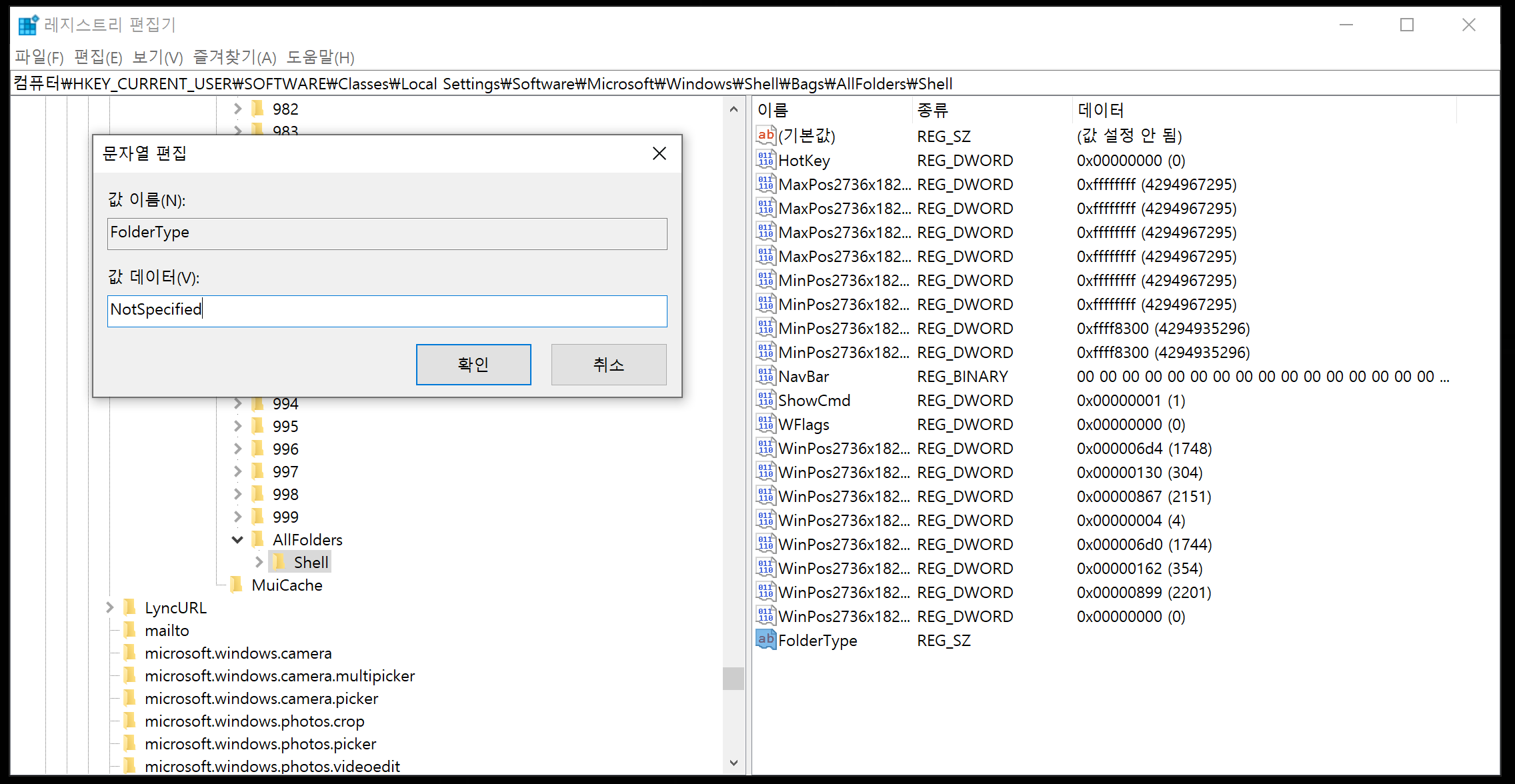This screenshot has width=1515, height=784.
Task: Click the ShowCmd value icon
Action: 766,400
